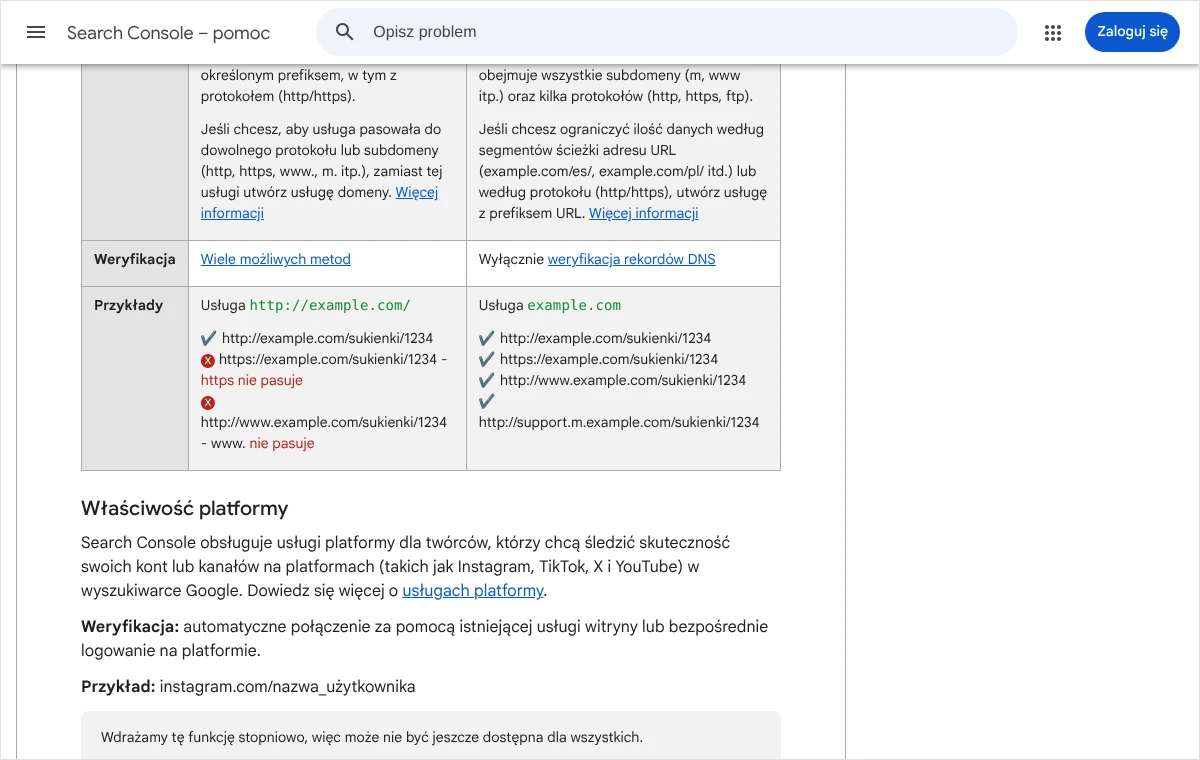
Task: Open the 'weryfikacja rekordów DNS' link
Action: (x=632, y=259)
